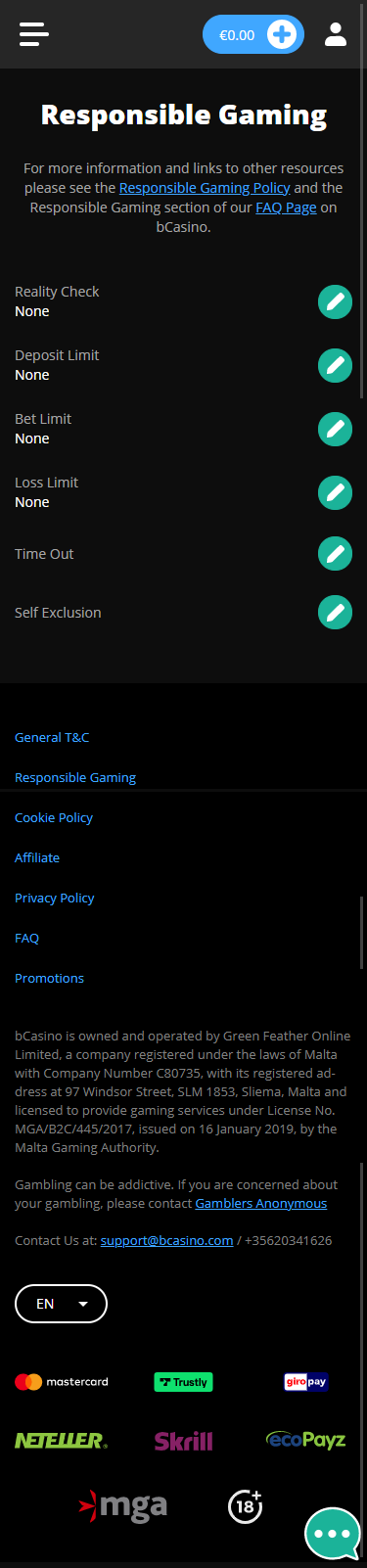367x1568 pixels.
Task: Add funds with the plus icon
Action: [282, 34]
